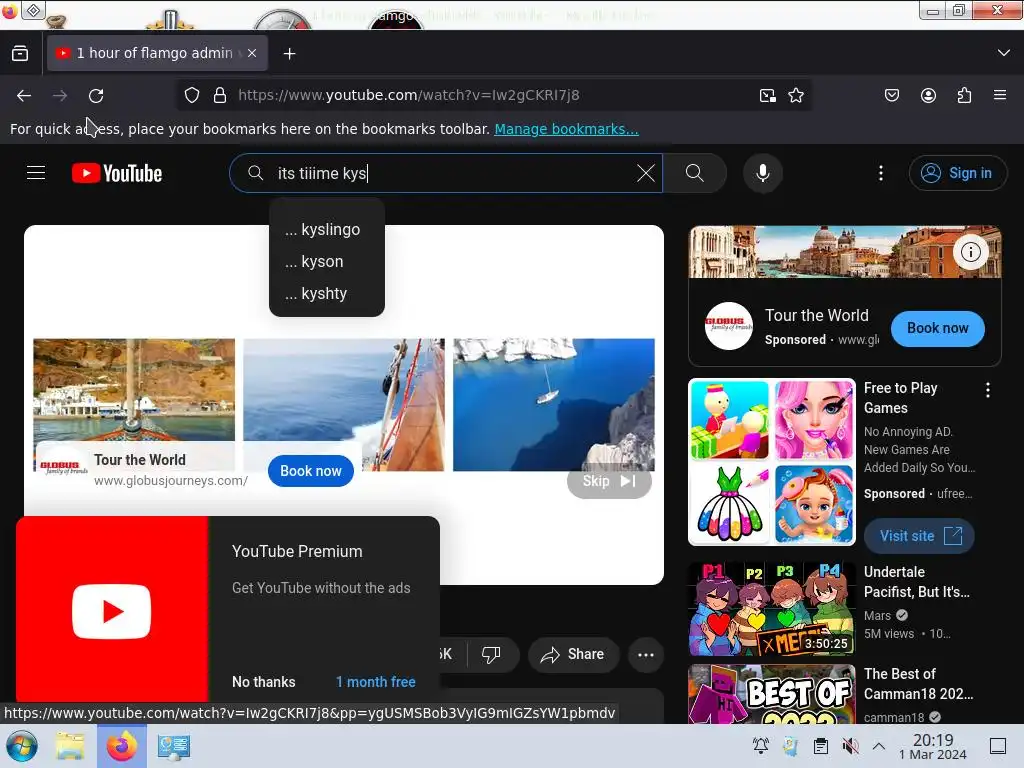Close the flamgo admin tab
This screenshot has width=1024, height=768.
click(x=252, y=53)
